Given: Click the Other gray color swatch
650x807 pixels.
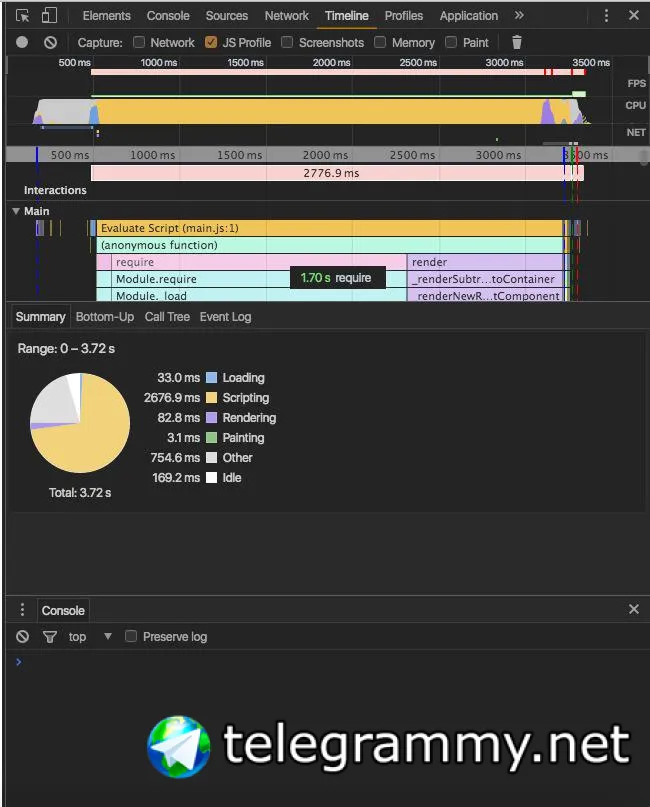Looking at the screenshot, I should [211, 458].
